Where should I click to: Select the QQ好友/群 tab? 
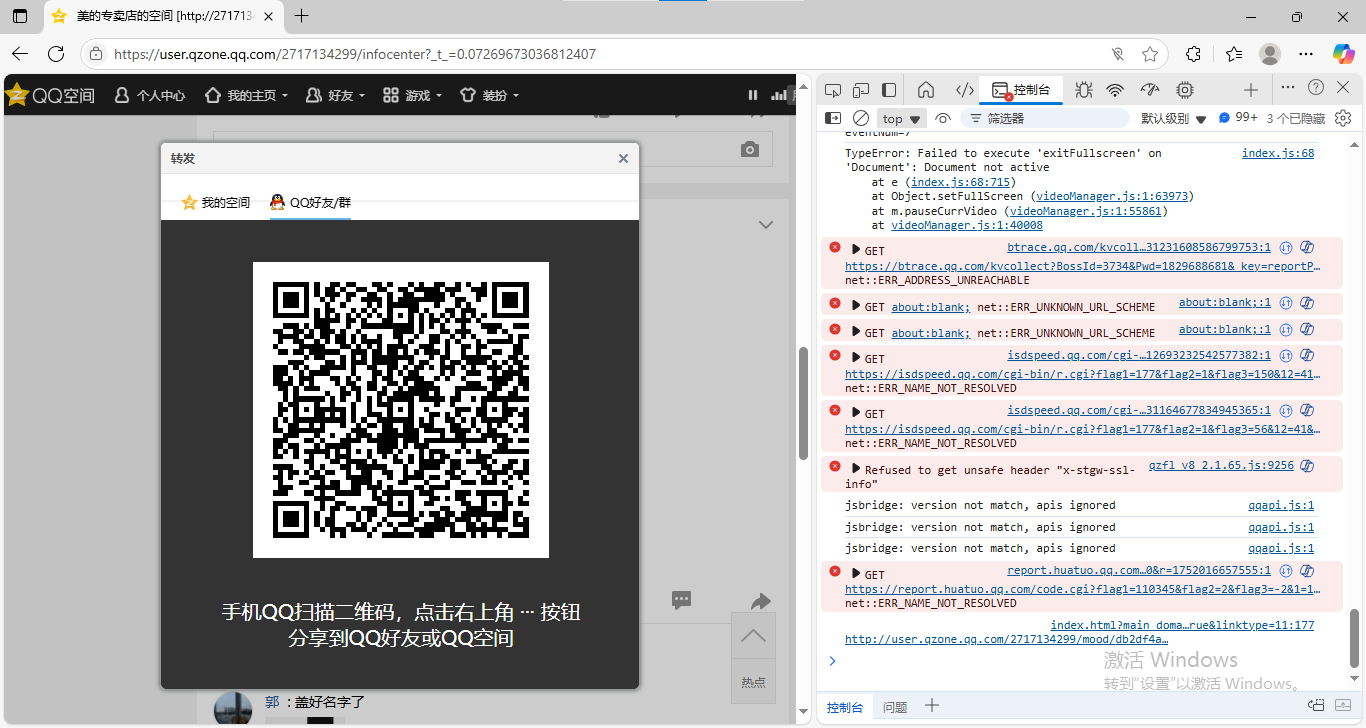click(311, 202)
